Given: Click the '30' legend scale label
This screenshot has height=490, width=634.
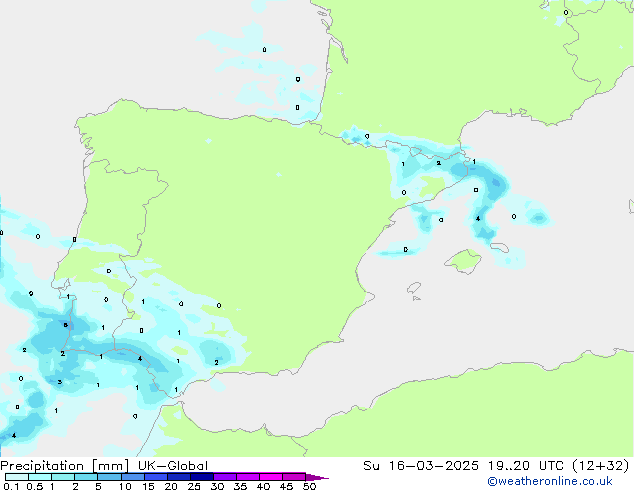Looking at the screenshot, I should (217, 486).
